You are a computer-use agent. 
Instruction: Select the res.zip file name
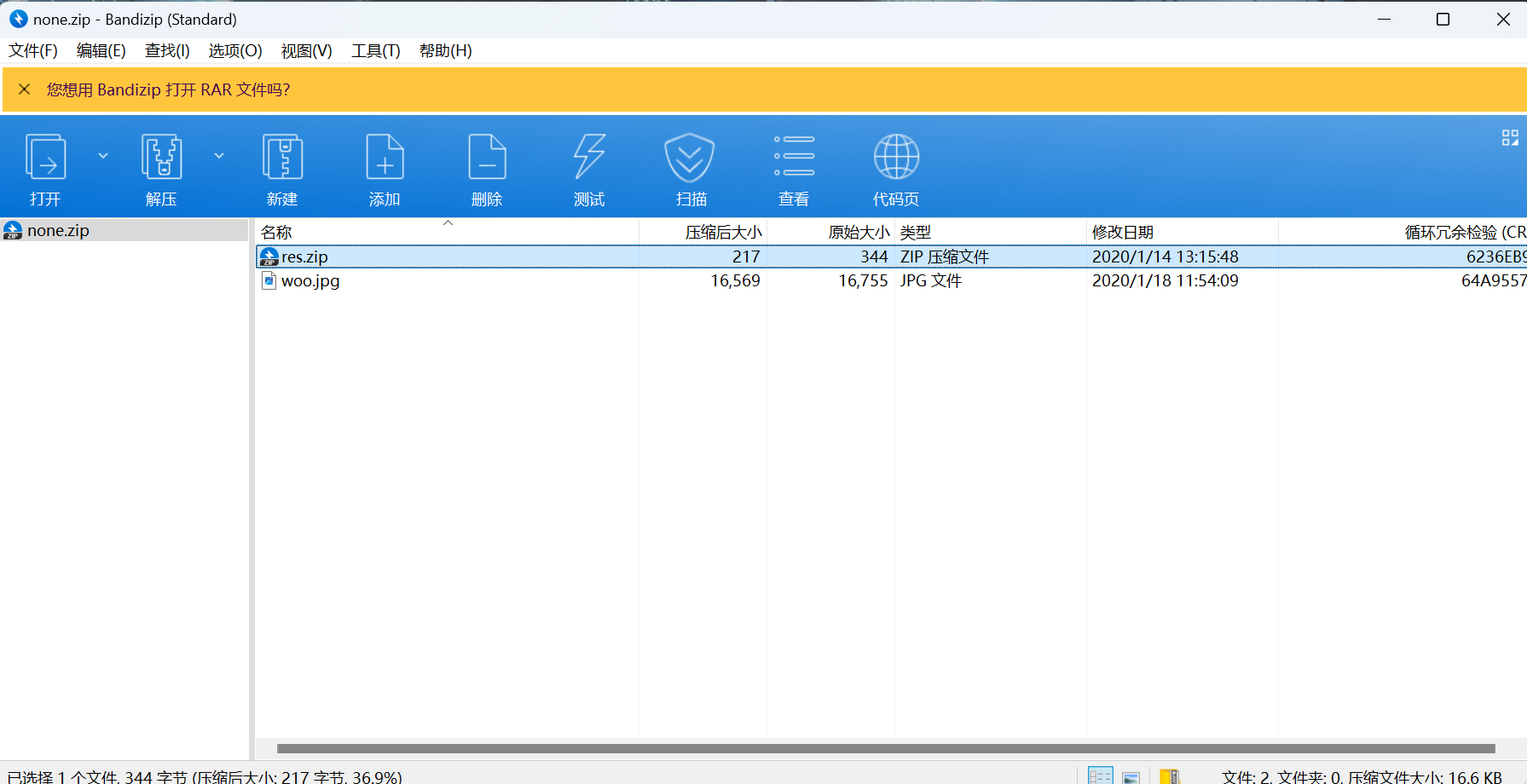coord(304,257)
